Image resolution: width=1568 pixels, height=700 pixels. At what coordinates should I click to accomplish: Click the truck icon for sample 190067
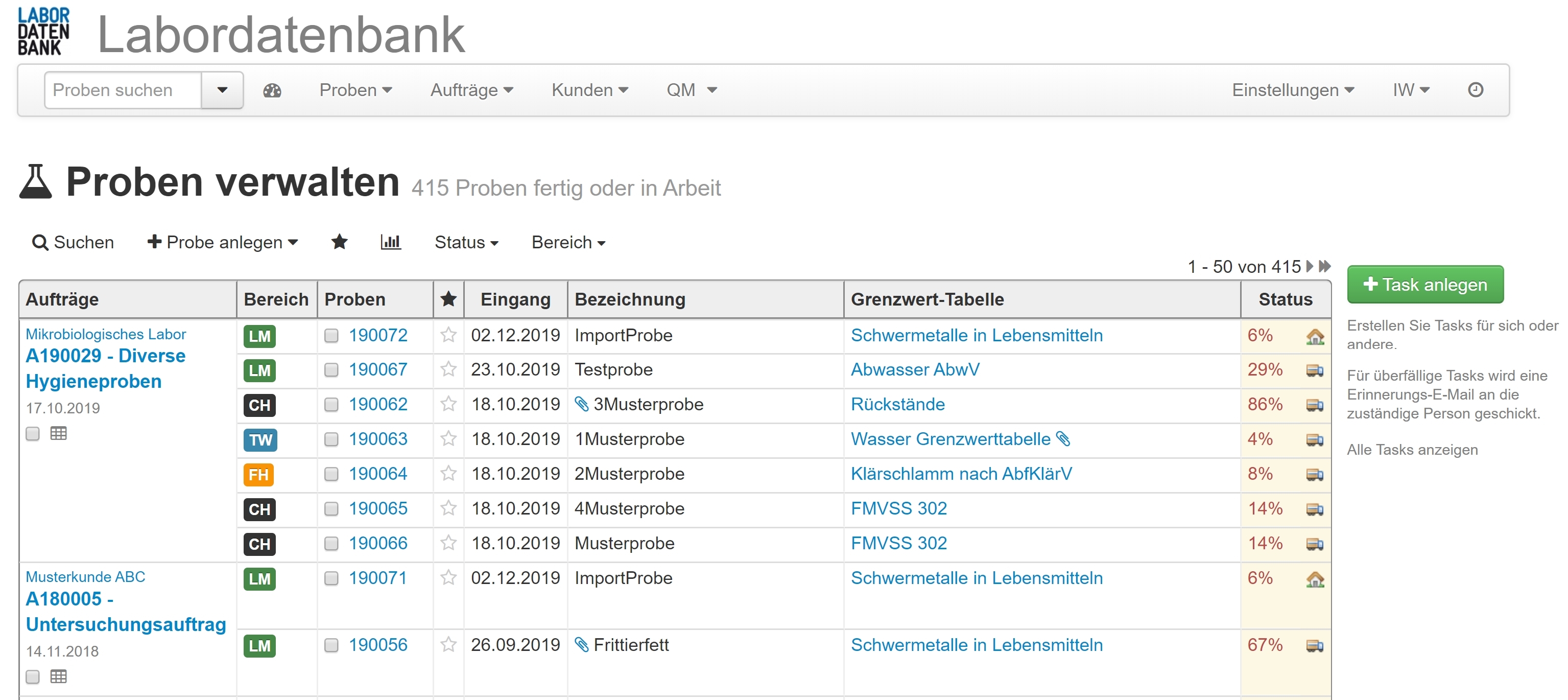[1314, 370]
